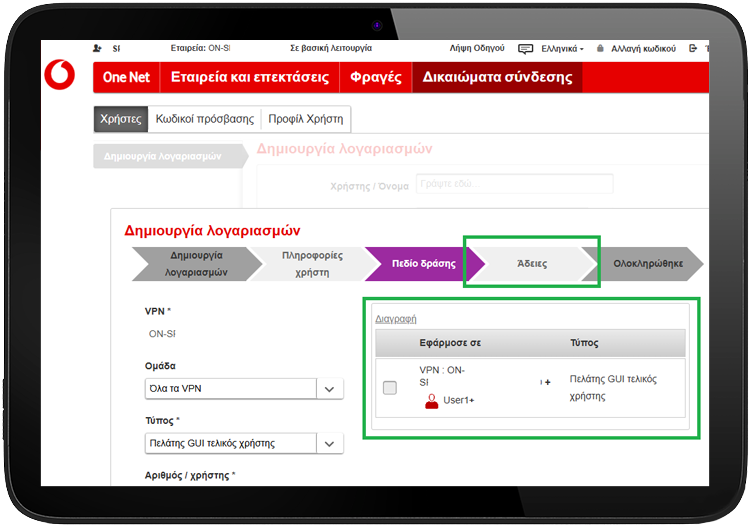Screen dimensions: 750x527
Task: Expand the Ομάδα dropdown arrow
Action: (330, 389)
